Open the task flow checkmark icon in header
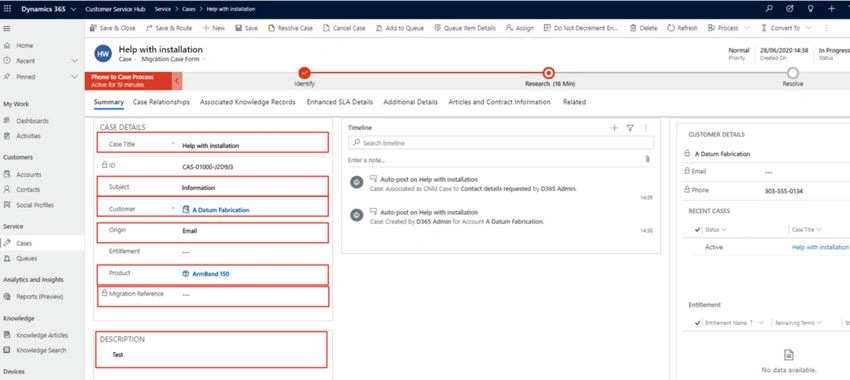This screenshot has width=850, height=380. pos(790,9)
